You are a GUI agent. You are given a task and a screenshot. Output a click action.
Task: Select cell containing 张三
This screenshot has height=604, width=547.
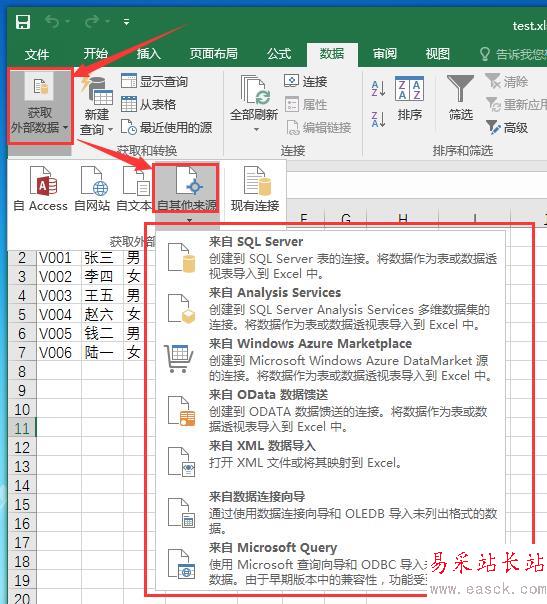(x=102, y=258)
